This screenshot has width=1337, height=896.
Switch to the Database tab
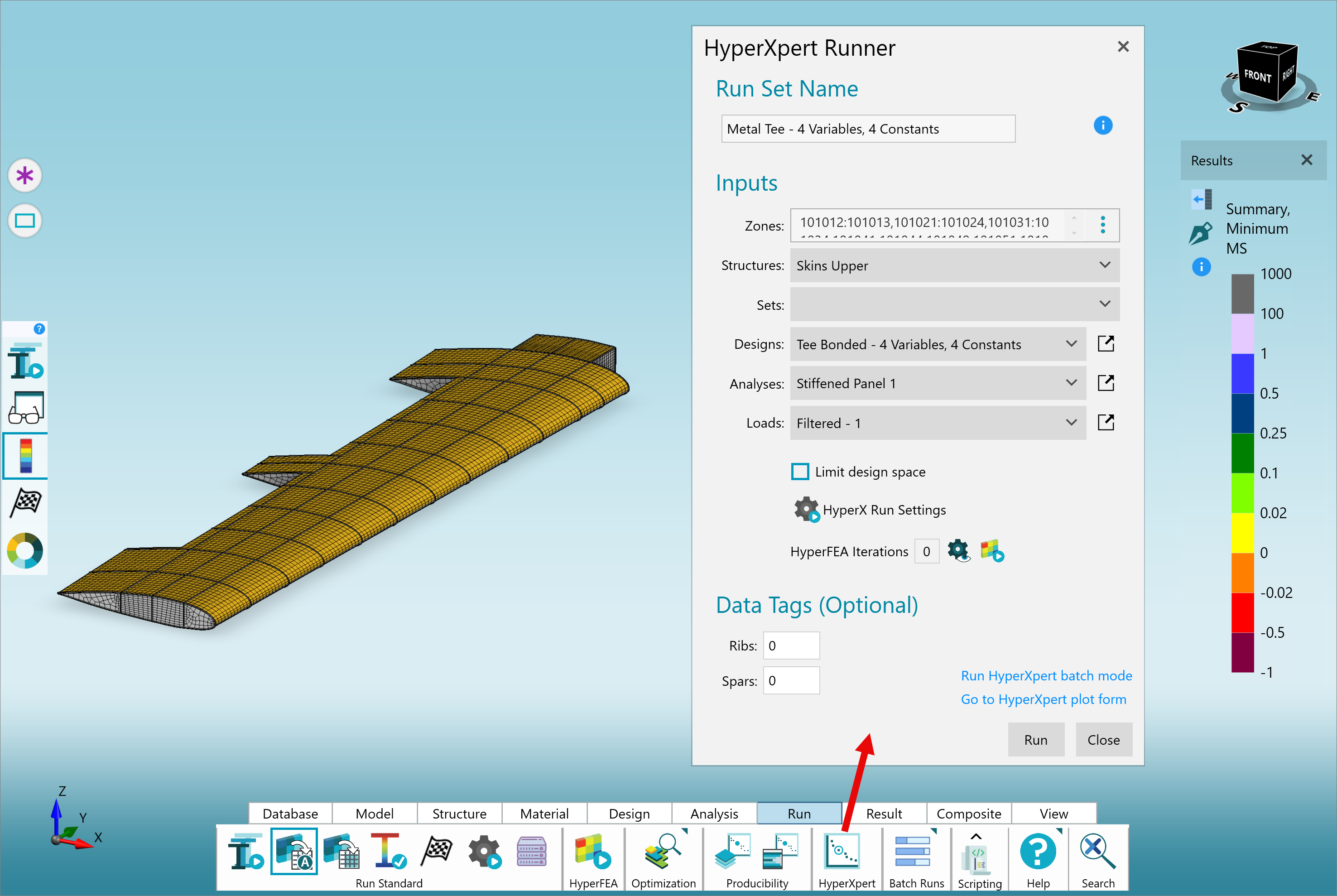[x=290, y=813]
